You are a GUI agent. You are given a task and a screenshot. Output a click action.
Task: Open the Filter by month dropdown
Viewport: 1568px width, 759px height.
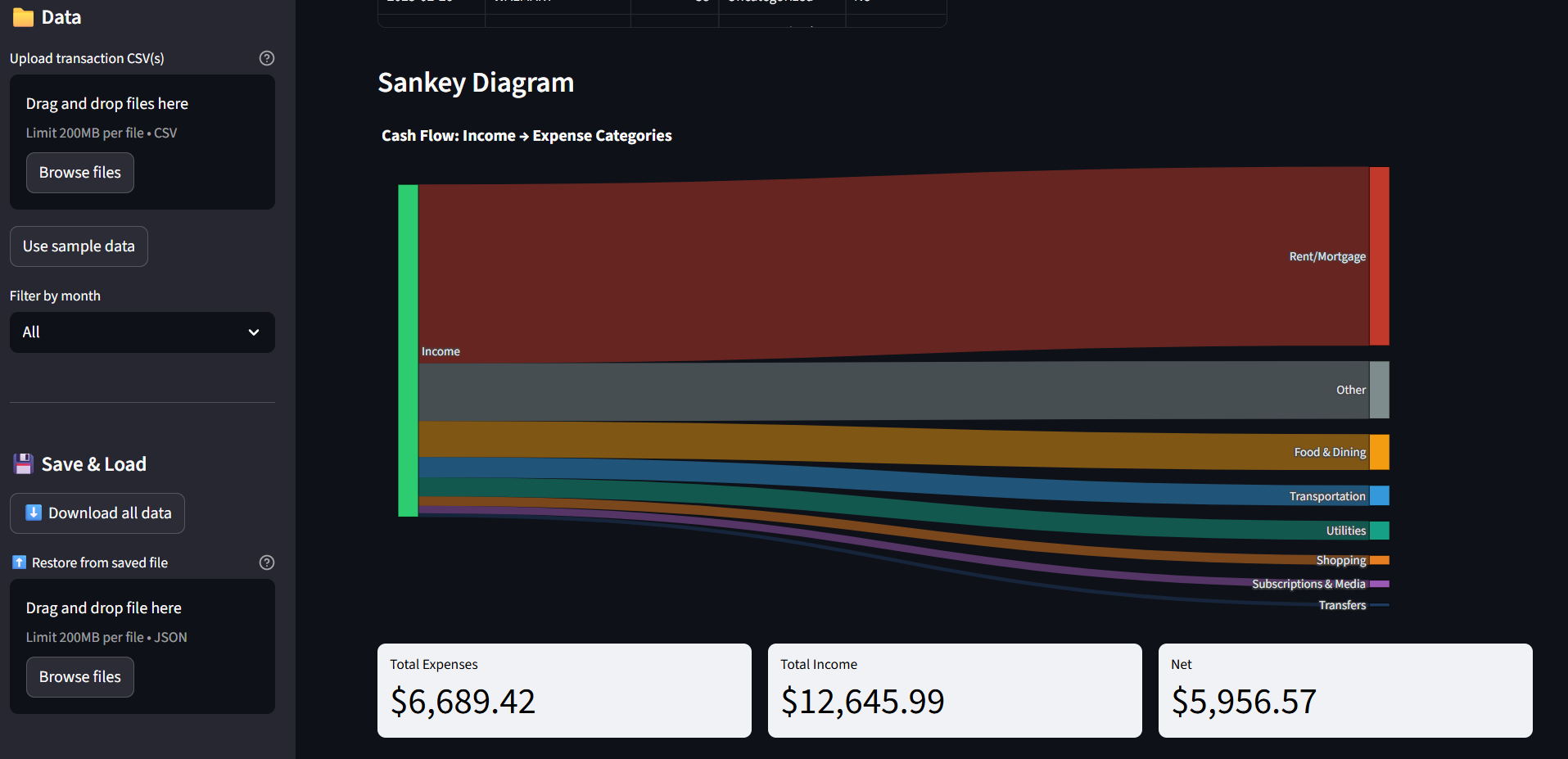(142, 332)
